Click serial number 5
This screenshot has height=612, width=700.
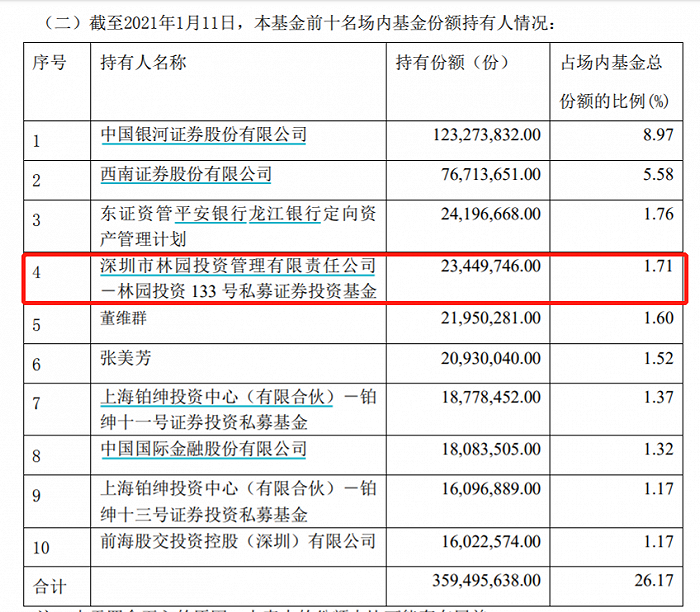[x=37, y=325]
